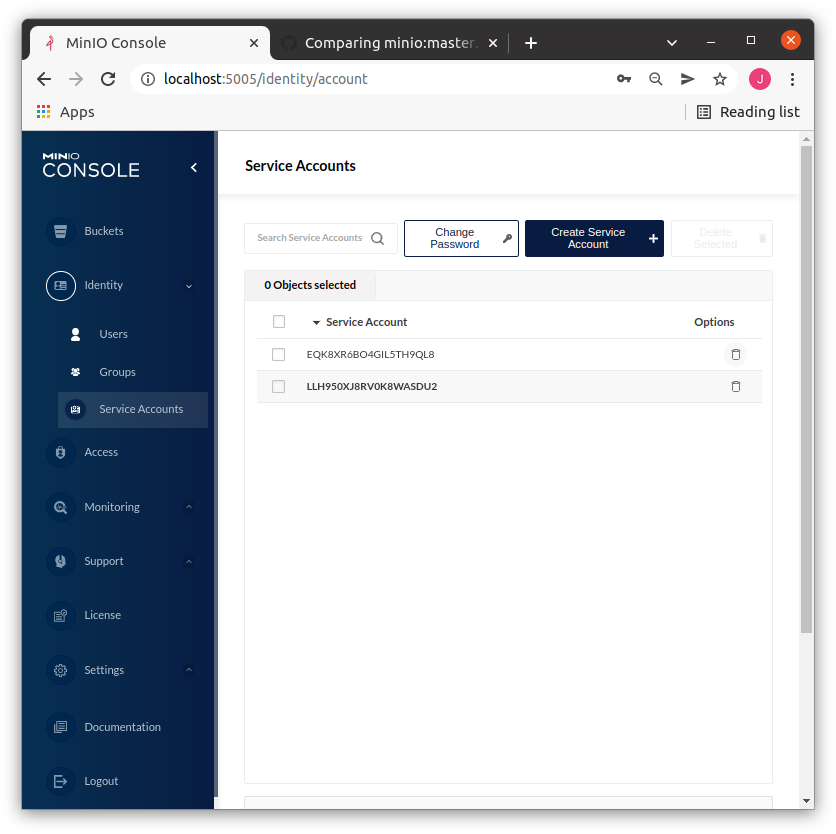Expand the Monitoring menu chevron
The height and width of the screenshot is (834, 836).
click(189, 507)
